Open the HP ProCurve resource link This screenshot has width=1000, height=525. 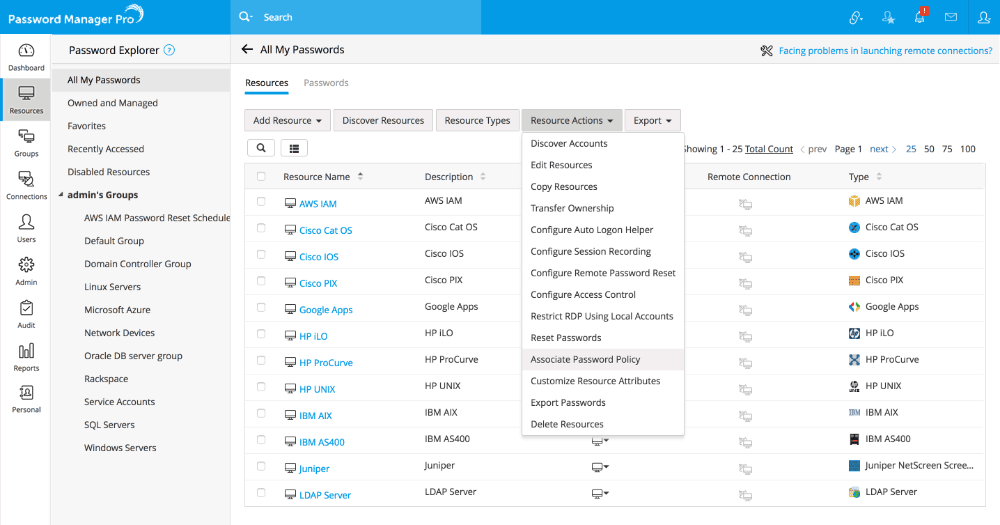point(325,363)
